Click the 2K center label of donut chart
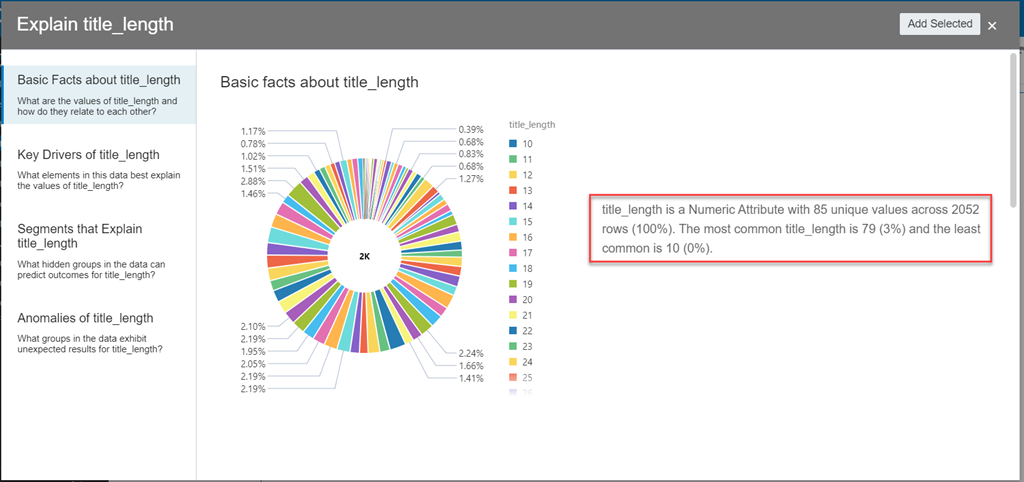This screenshot has height=482, width=1024. point(365,256)
